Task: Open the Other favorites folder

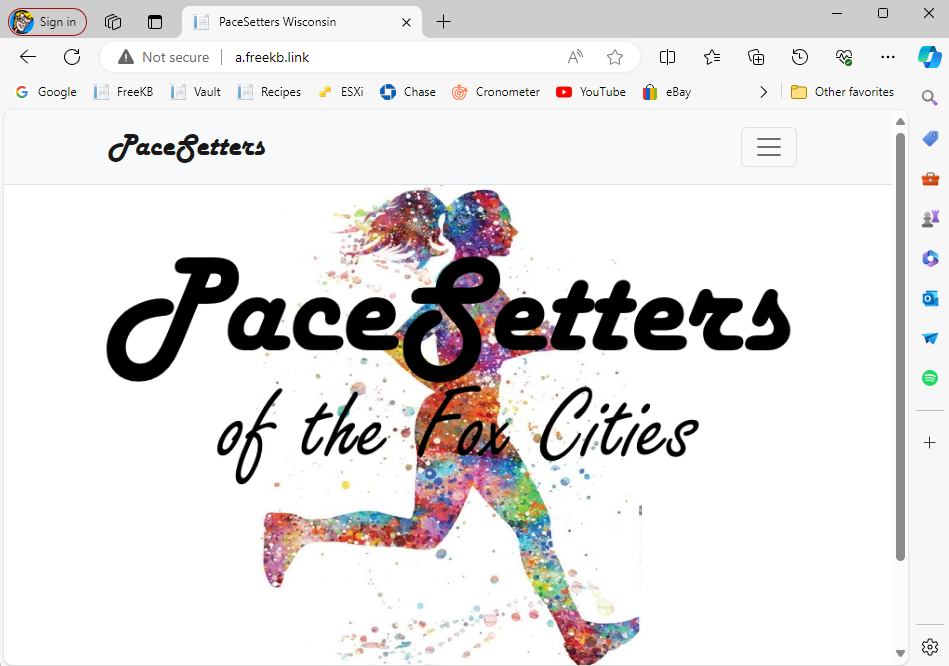Action: [x=842, y=92]
